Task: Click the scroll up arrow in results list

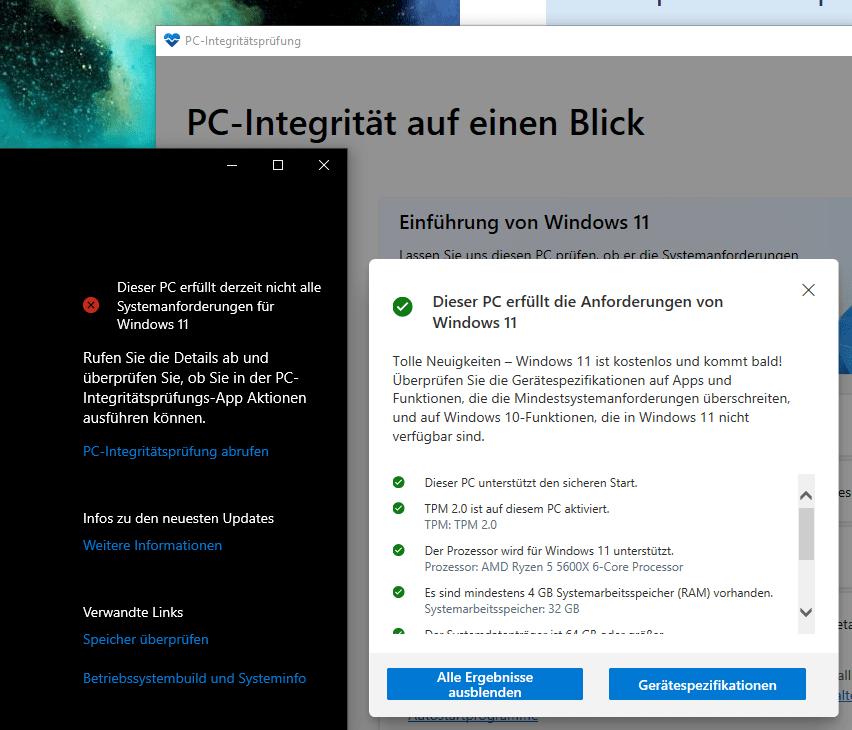Action: click(806, 495)
